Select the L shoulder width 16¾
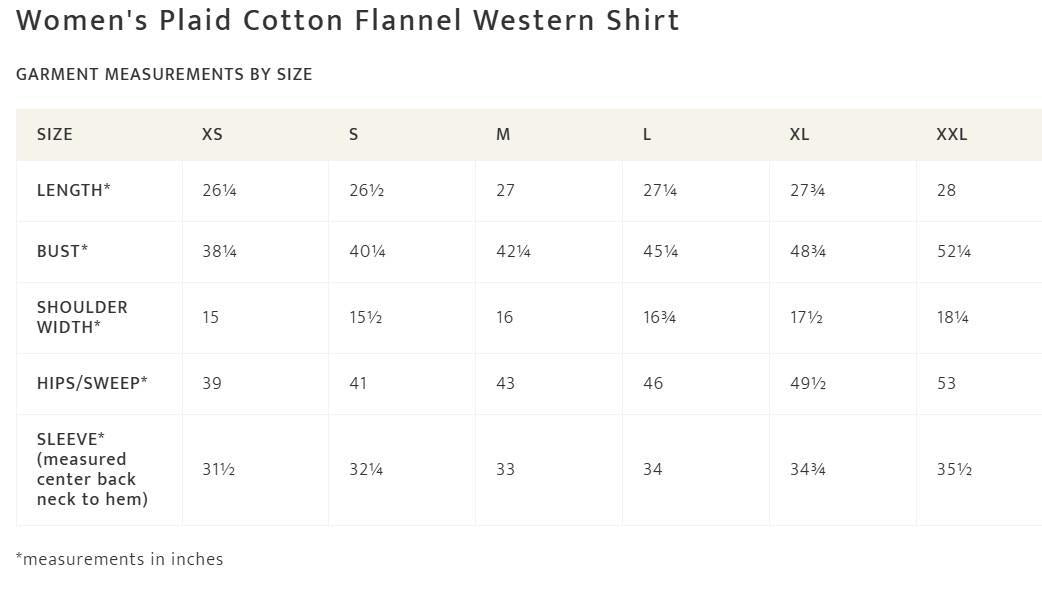The width and height of the screenshot is (1042, 605). click(659, 317)
